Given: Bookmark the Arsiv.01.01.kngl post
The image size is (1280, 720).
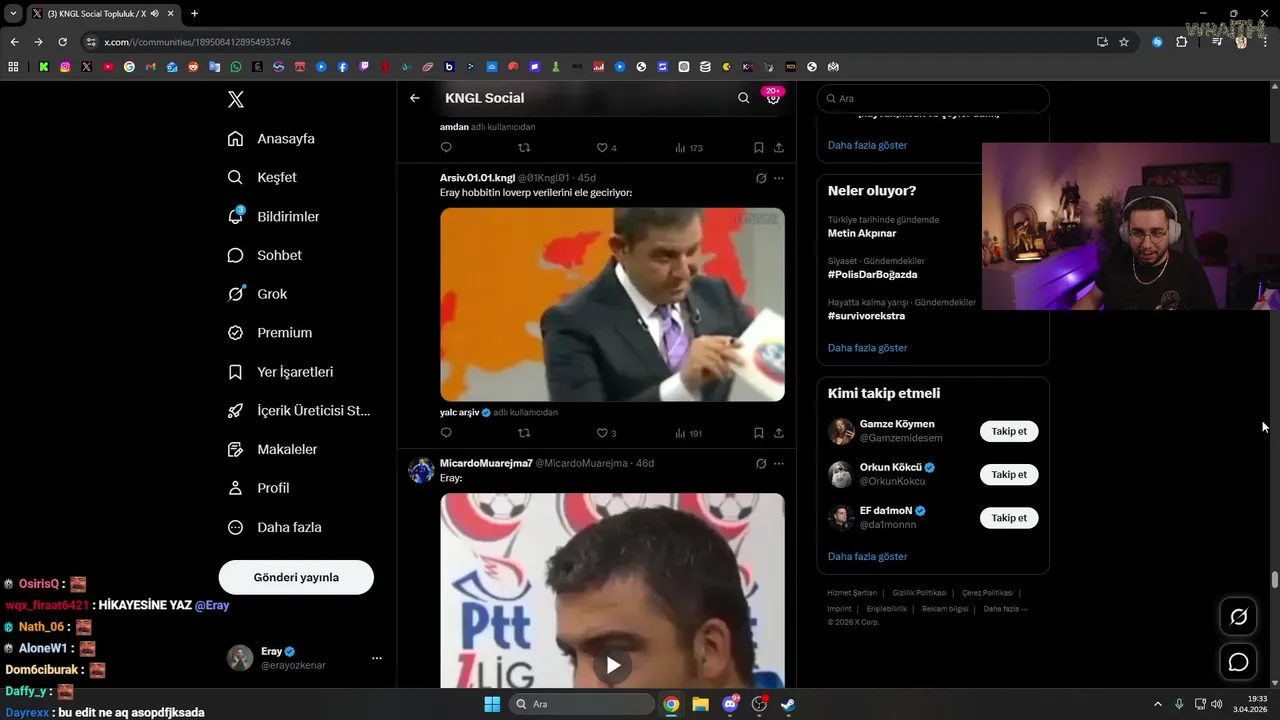Looking at the screenshot, I should tap(759, 433).
